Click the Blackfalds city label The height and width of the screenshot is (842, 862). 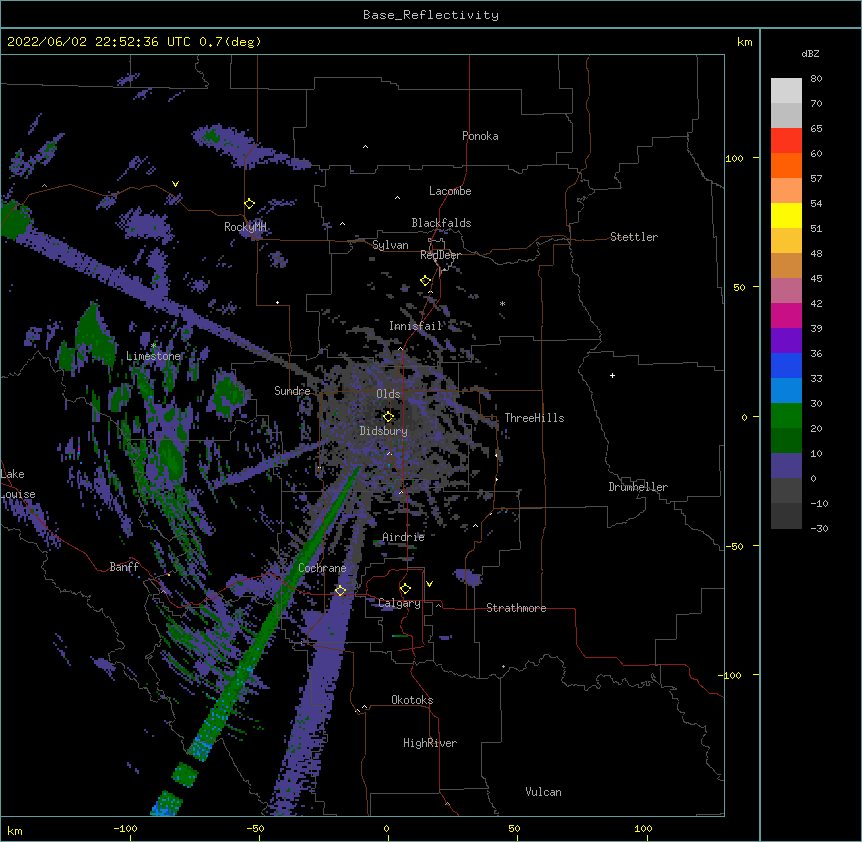click(x=441, y=223)
